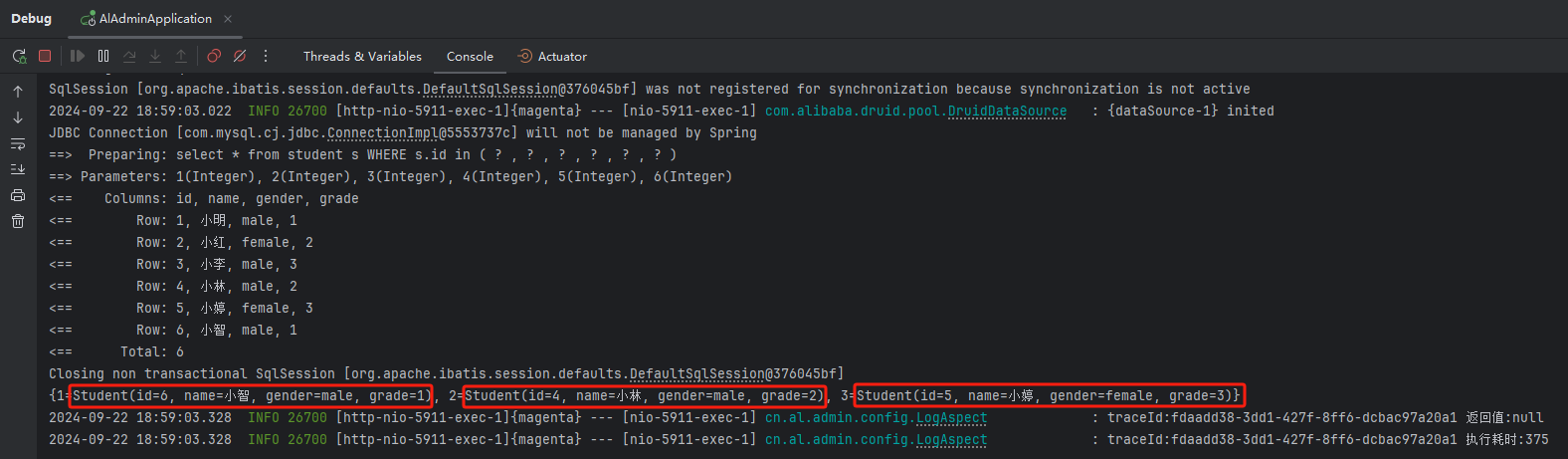The height and width of the screenshot is (459, 1568).
Task: Switch to Threads & Variables tab
Action: (362, 57)
